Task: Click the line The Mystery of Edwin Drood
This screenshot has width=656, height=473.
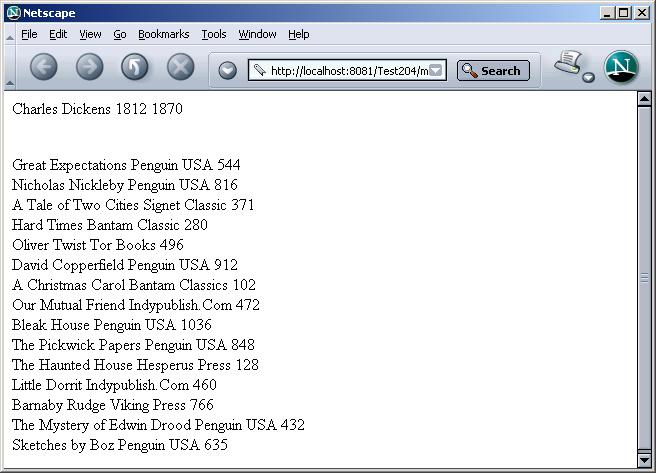Action: pos(158,425)
